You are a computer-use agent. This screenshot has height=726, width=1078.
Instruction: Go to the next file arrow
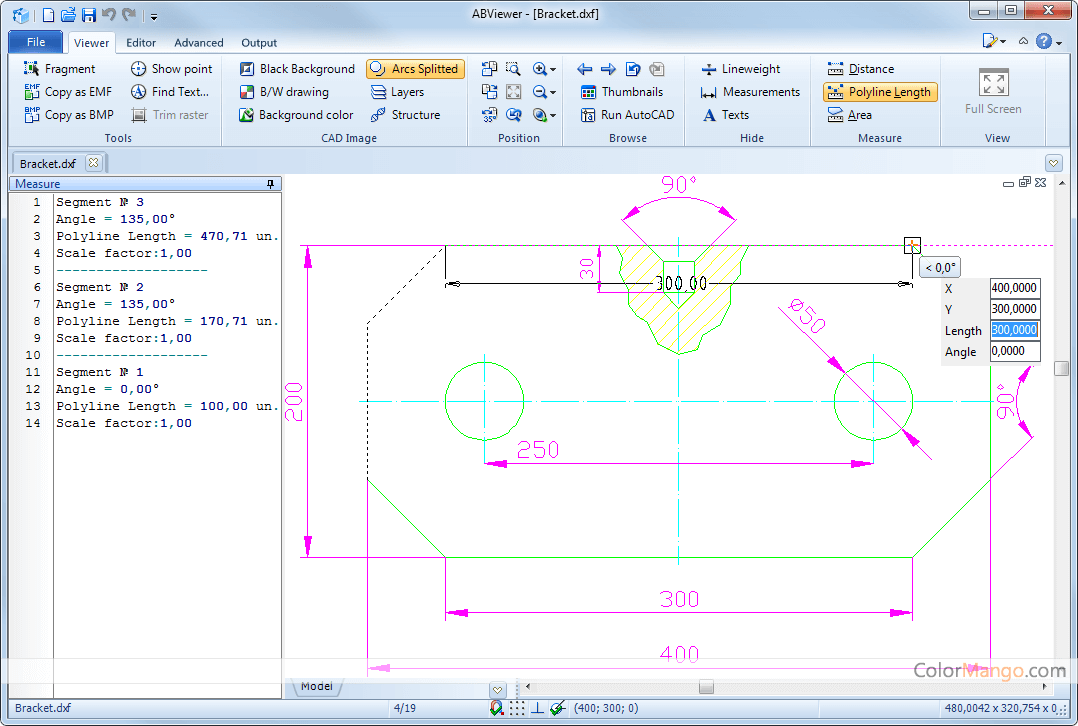tap(608, 69)
